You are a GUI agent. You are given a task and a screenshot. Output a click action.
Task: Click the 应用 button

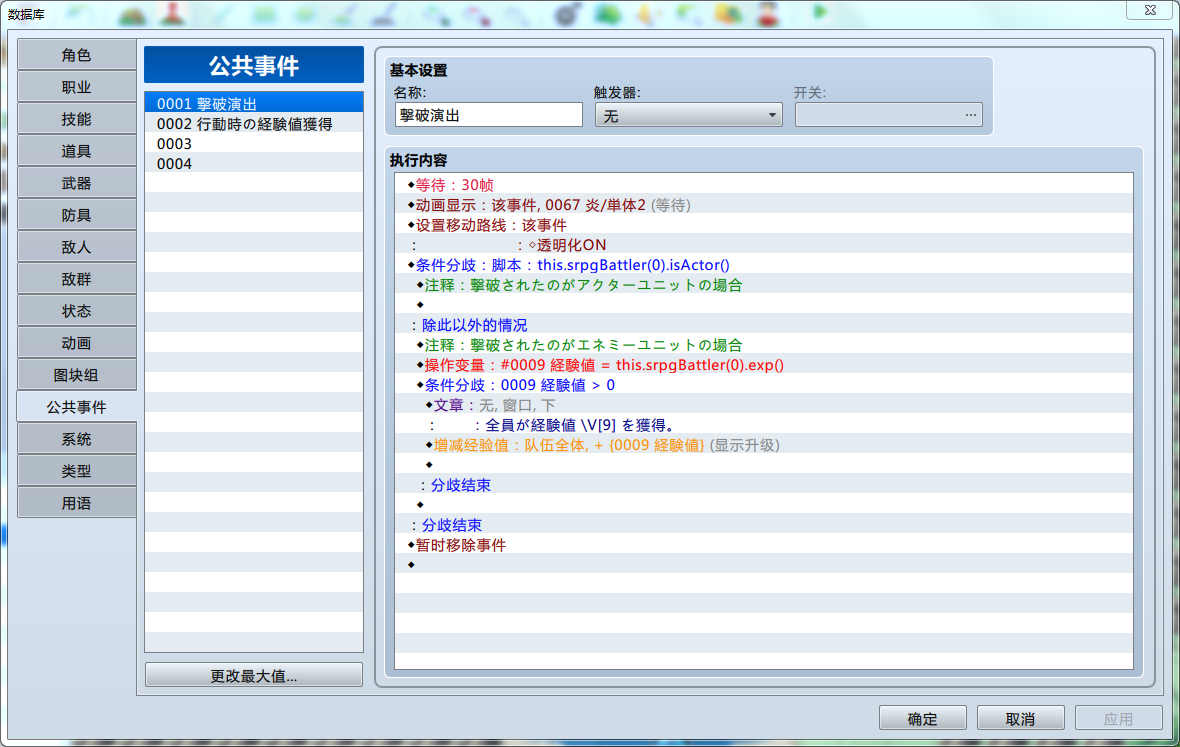point(1118,718)
